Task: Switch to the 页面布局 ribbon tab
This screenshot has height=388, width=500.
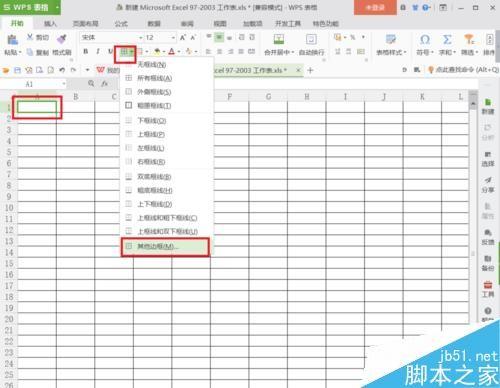Action: [86, 24]
